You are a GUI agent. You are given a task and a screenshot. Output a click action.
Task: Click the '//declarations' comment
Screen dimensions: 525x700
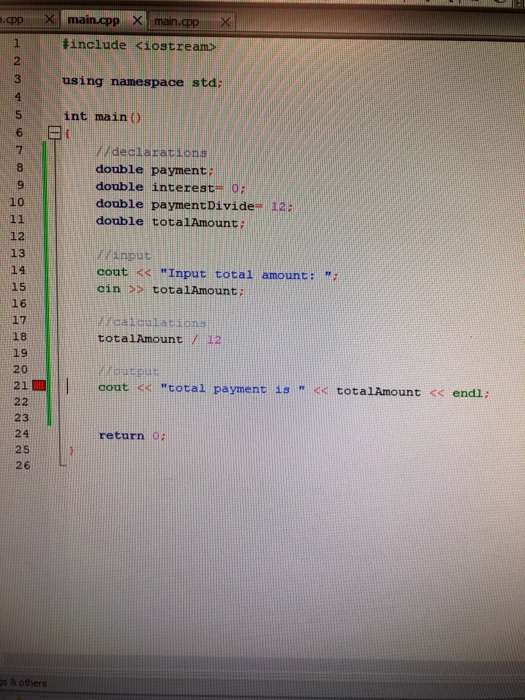[151, 152]
